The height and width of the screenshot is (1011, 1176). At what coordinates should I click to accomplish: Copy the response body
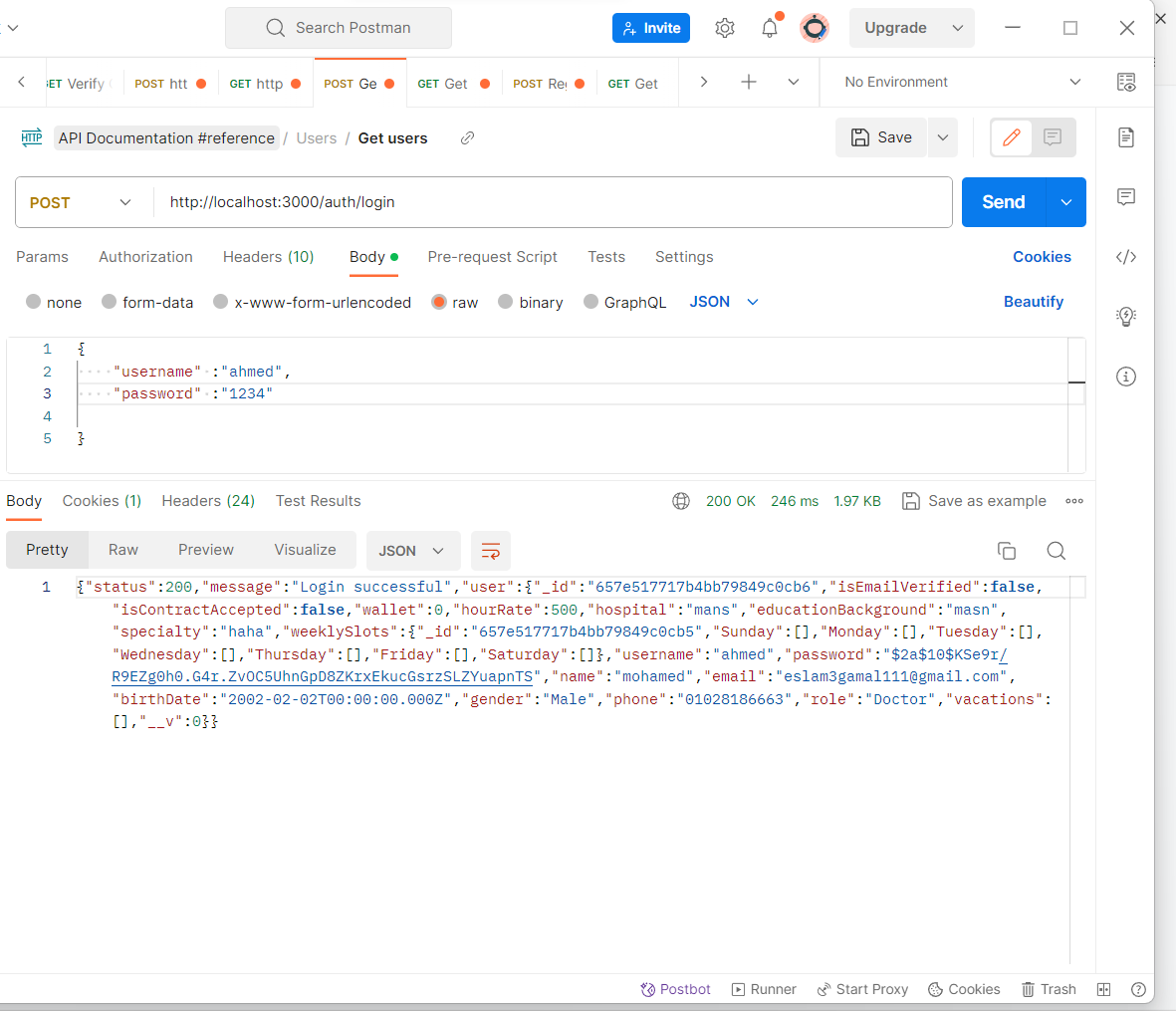pyautogui.click(x=1007, y=551)
